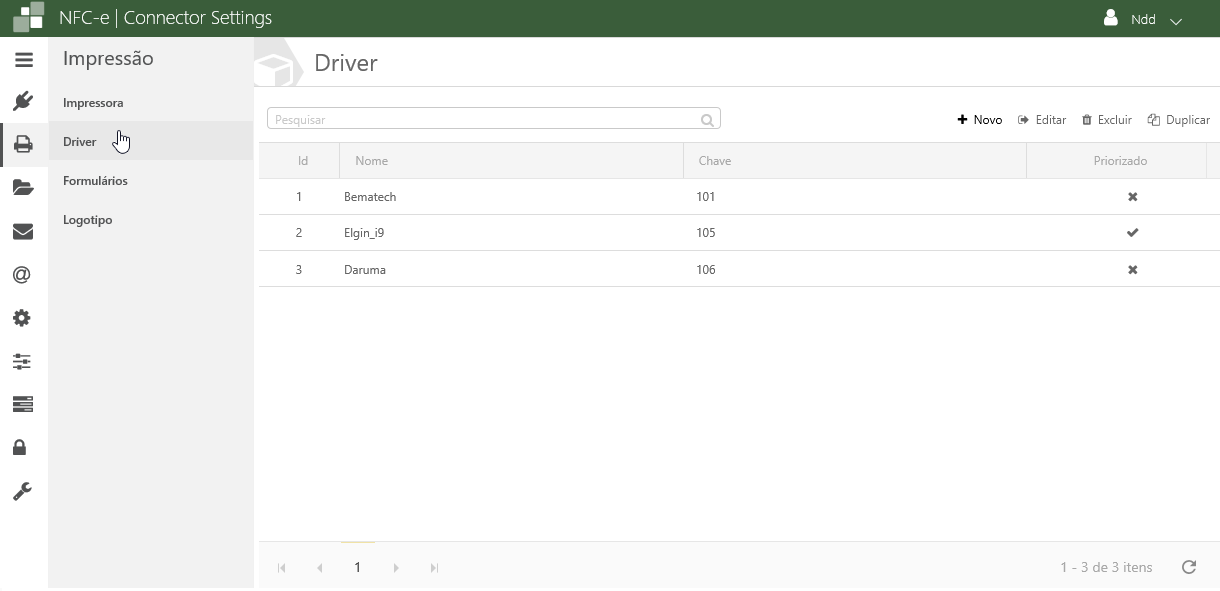Image resolution: width=1220 pixels, height=591 pixels.
Task: Toggle Priorizado checkmark for Elgin_i9
Action: click(x=1132, y=233)
